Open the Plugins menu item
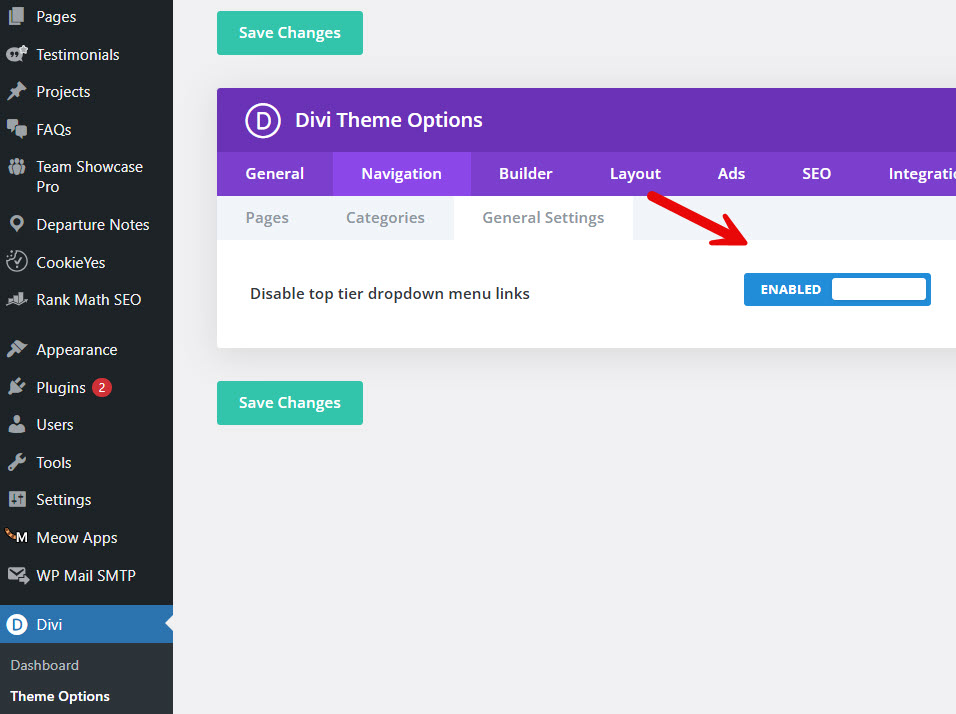956x714 pixels. pyautogui.click(x=61, y=388)
